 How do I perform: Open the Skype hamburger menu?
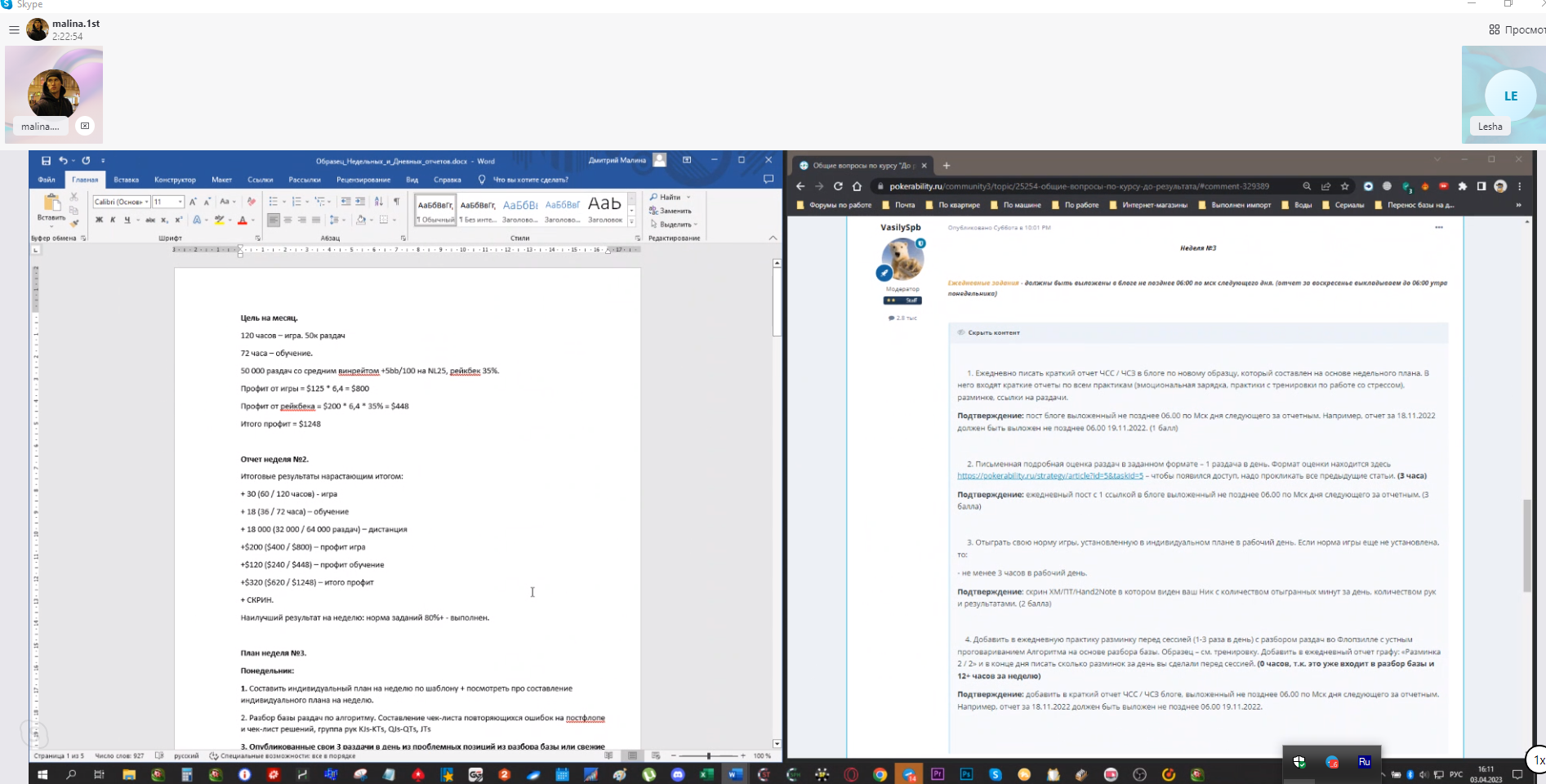point(14,30)
